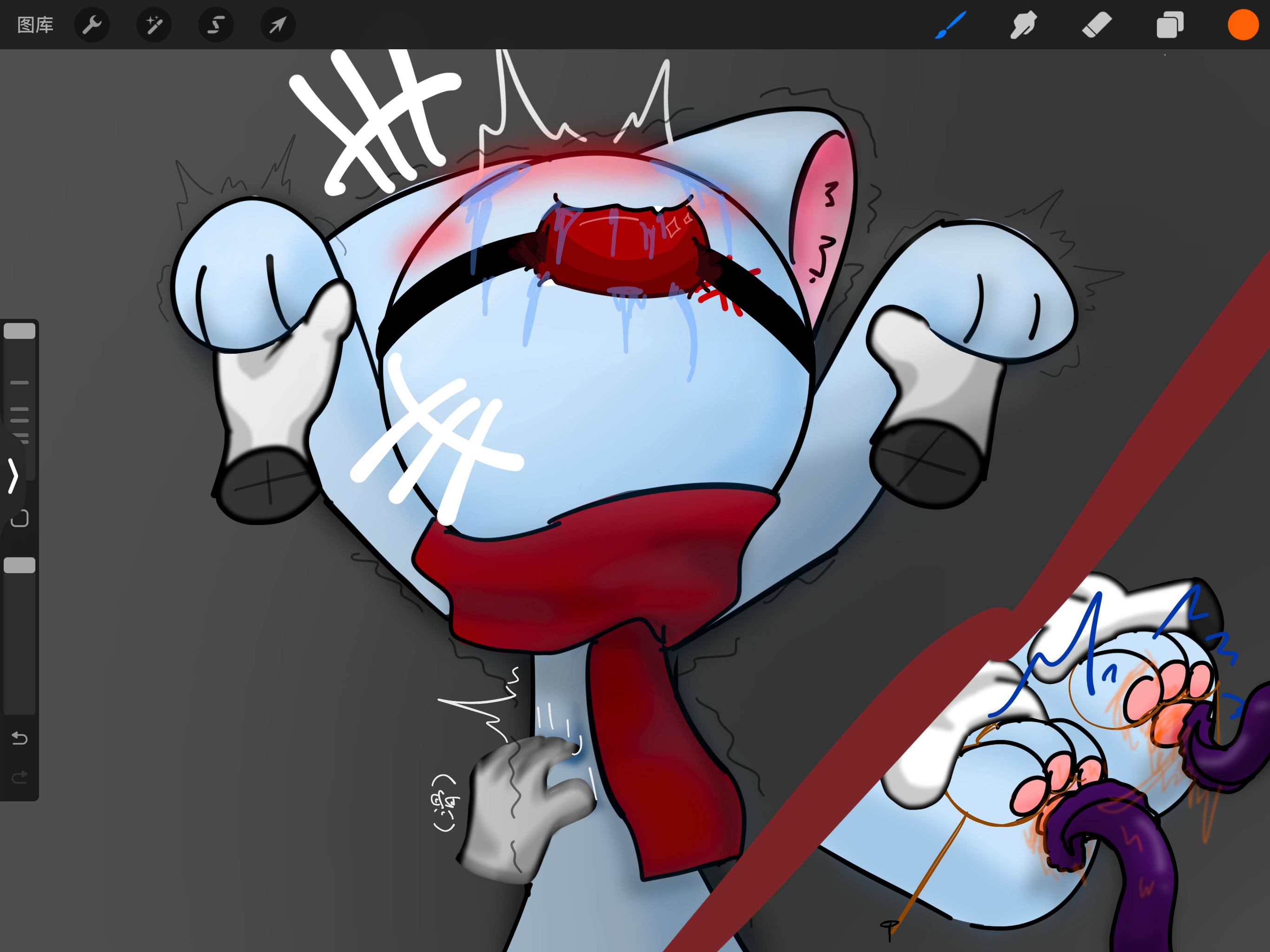
Task: Open the 图库 gallery
Action: click(35, 25)
